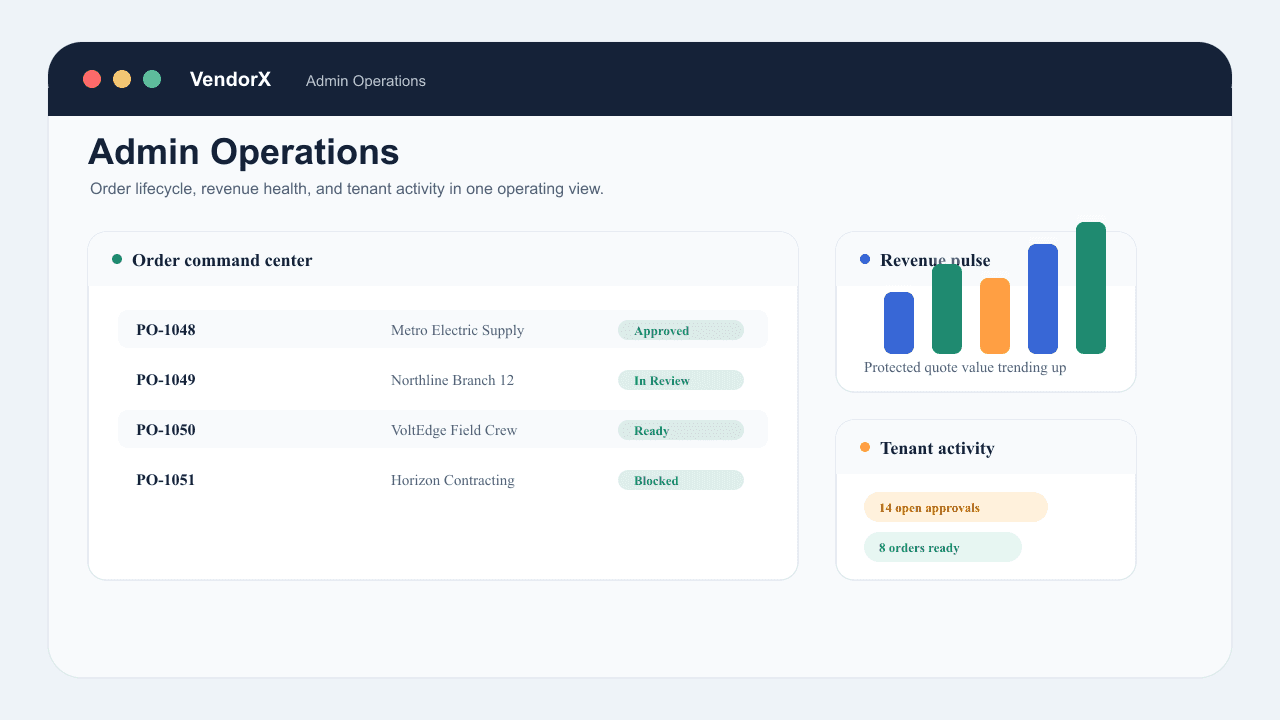Click vendor Metro Electric Supply

[x=457, y=330]
